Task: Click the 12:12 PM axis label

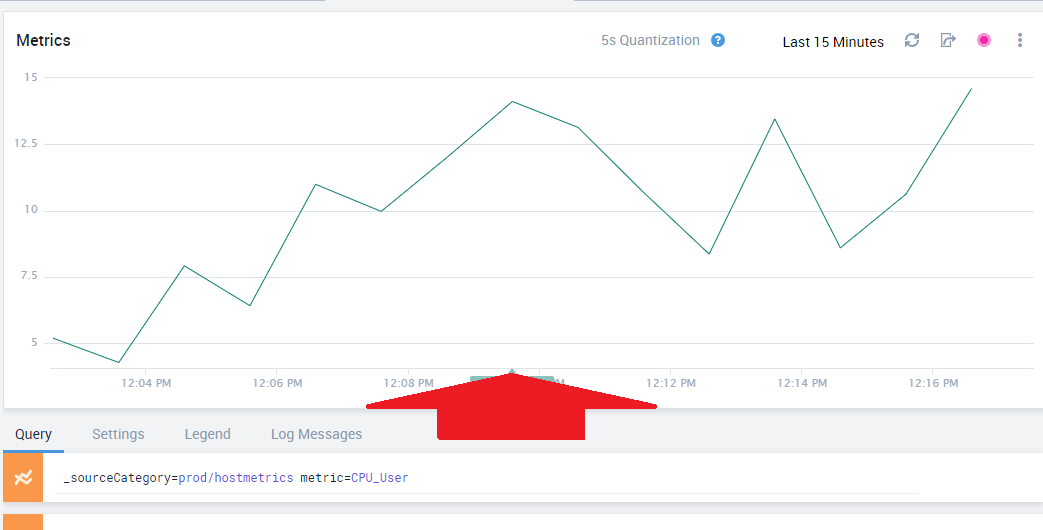Action: (670, 383)
